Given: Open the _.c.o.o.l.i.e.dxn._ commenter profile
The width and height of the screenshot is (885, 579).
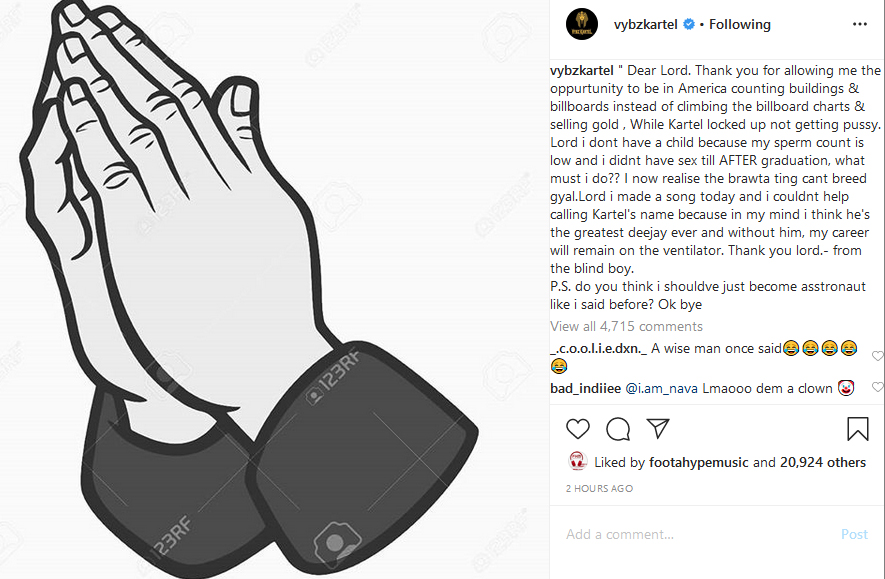Looking at the screenshot, I should coord(598,349).
